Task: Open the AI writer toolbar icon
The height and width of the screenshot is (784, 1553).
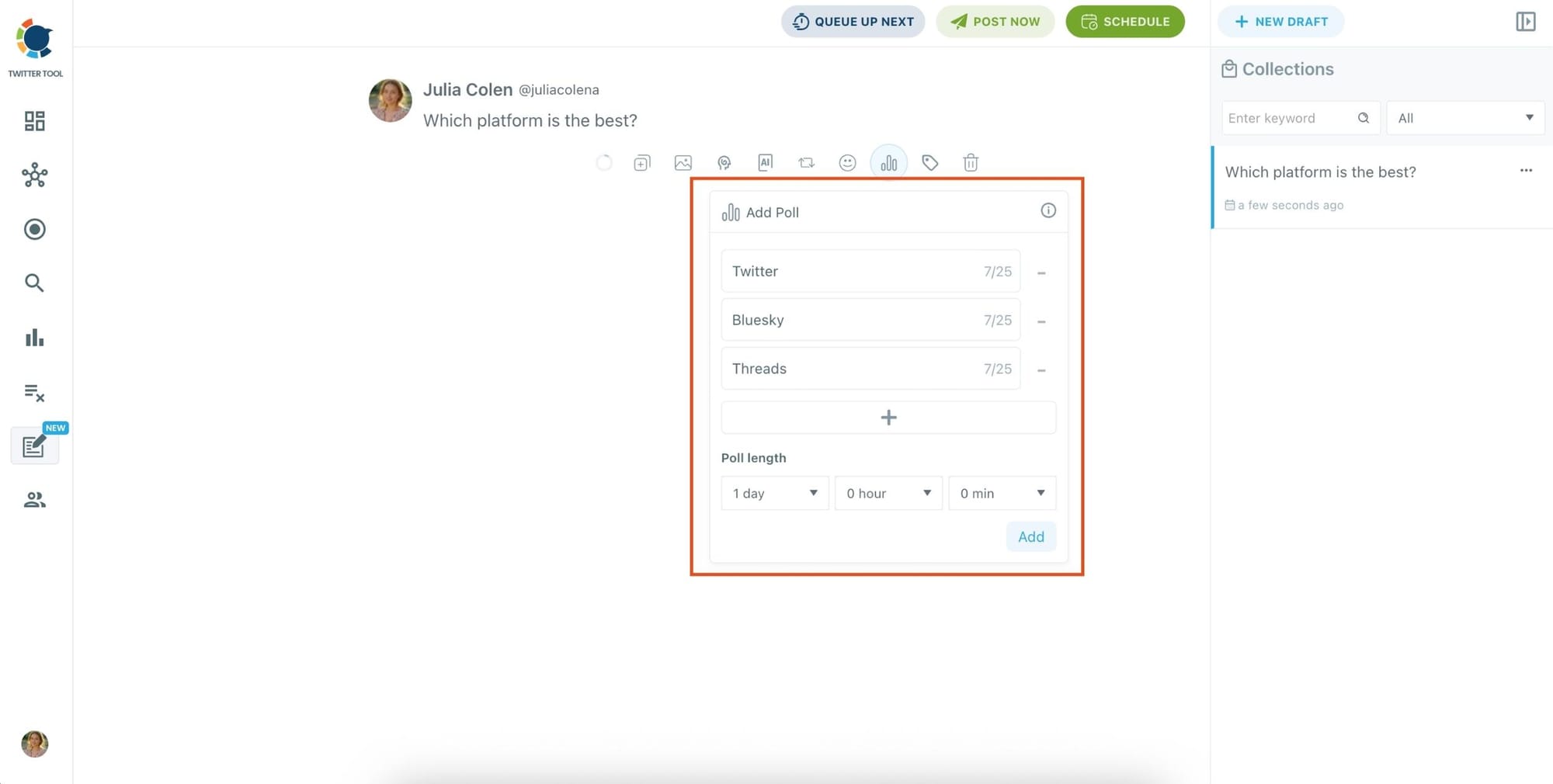Action: 766,162
